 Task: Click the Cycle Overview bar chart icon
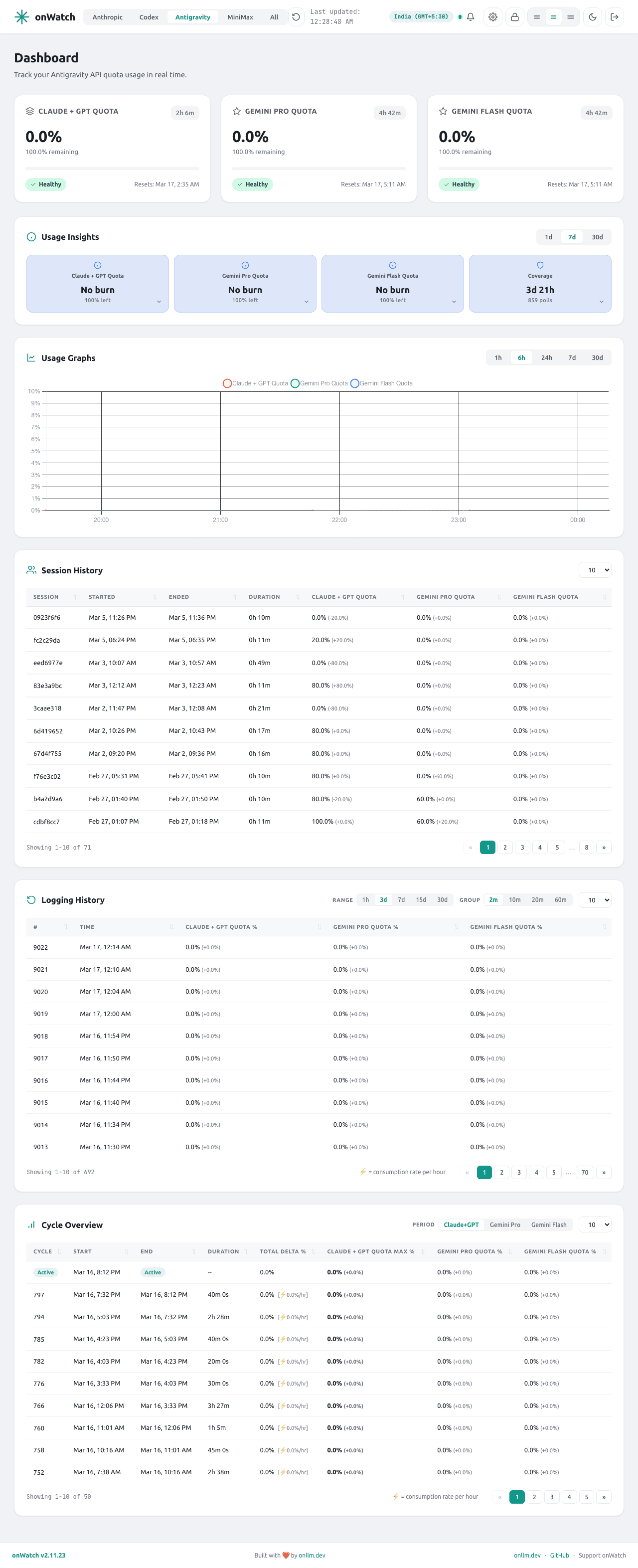point(32,1224)
